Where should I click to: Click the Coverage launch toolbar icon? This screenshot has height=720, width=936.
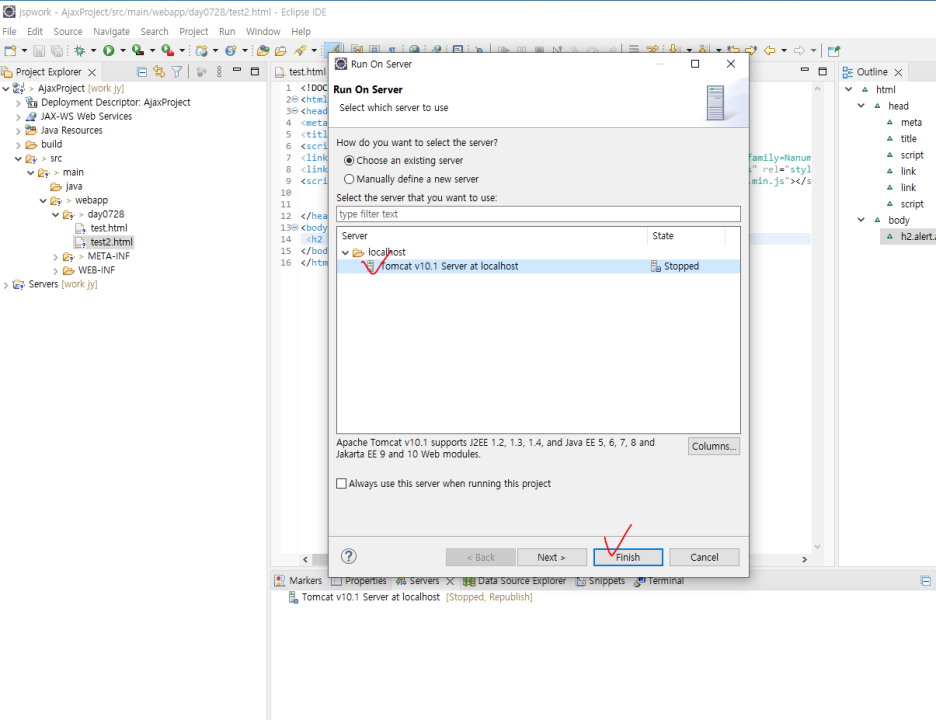138,51
